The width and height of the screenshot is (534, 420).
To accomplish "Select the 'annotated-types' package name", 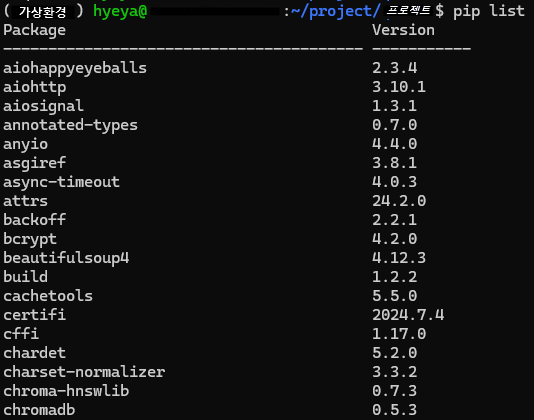I will [70, 125].
